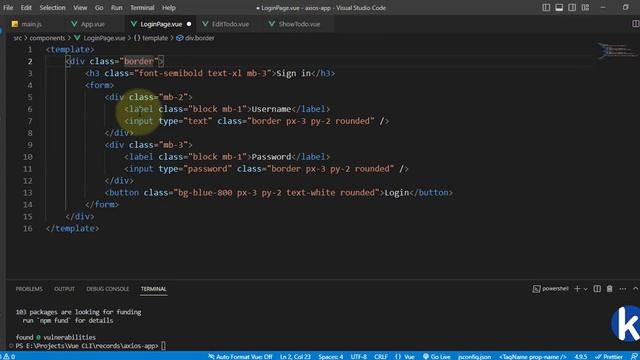Click the 4.9.5 version status item
The image size is (640, 360).
tap(580, 356)
